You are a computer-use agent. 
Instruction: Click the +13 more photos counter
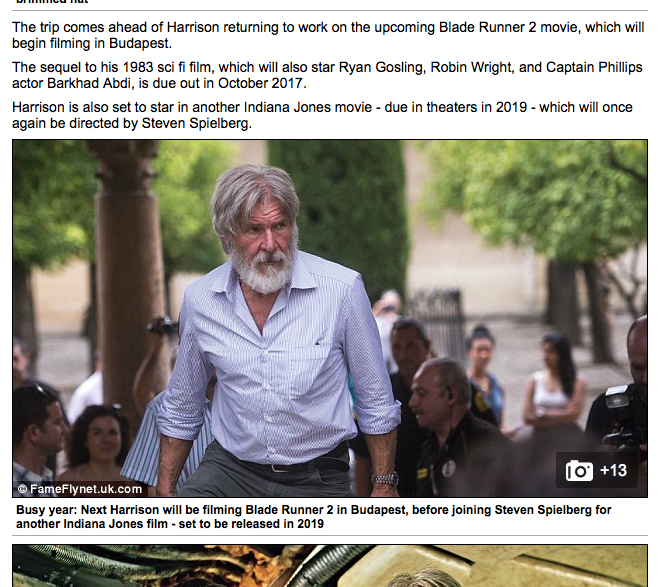point(613,470)
